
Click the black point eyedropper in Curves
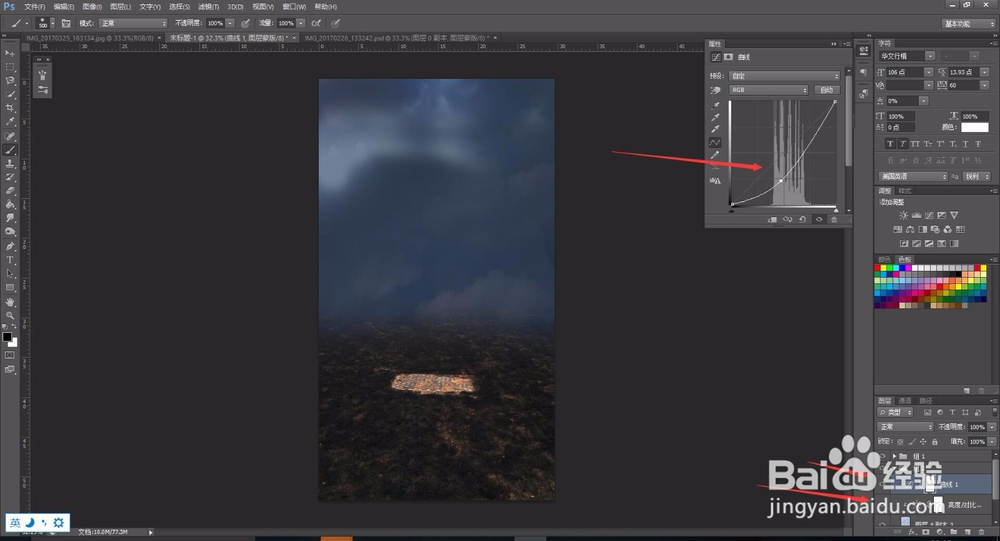pyautogui.click(x=715, y=106)
